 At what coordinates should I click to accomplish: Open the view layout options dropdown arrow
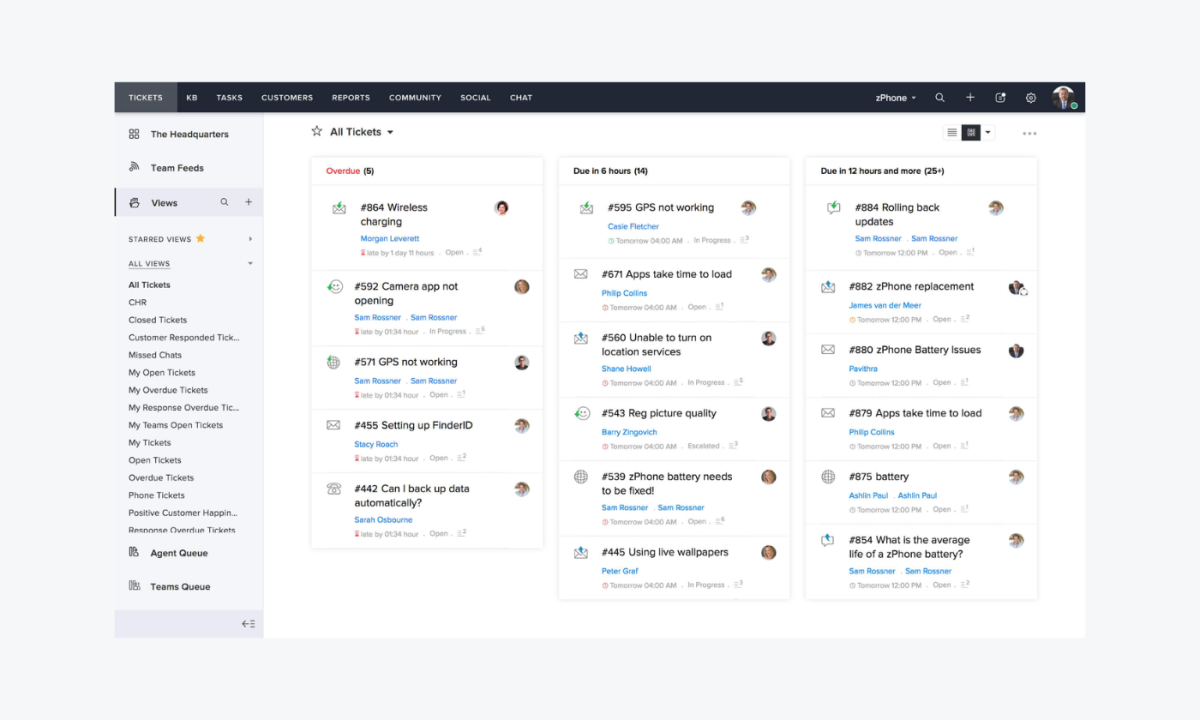(988, 132)
